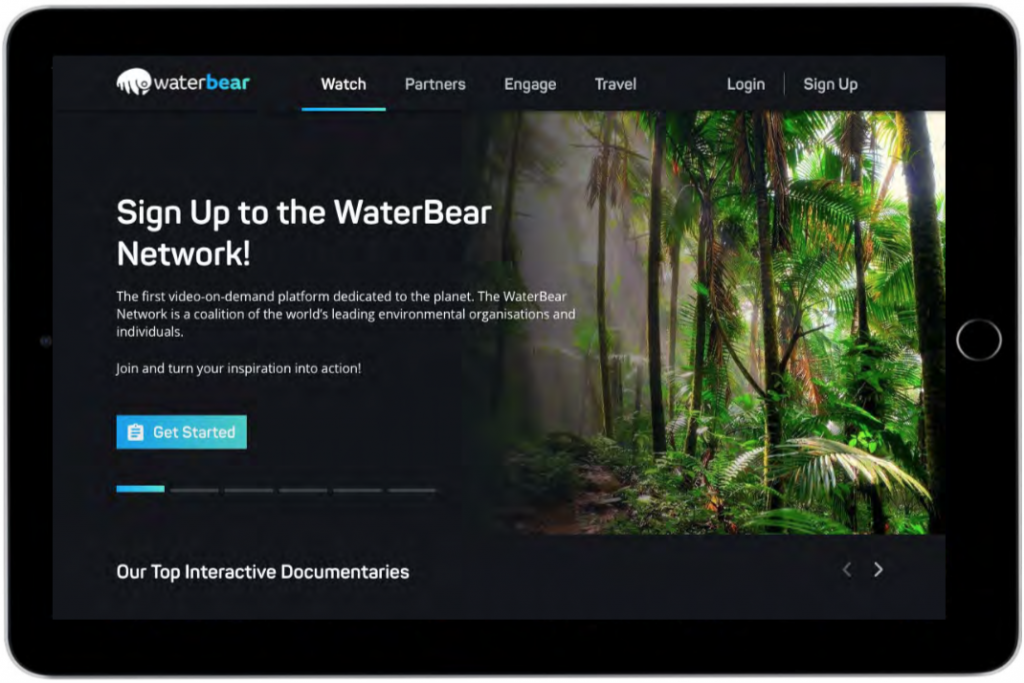
Task: Select the first carousel slide indicator
Action: 140,489
